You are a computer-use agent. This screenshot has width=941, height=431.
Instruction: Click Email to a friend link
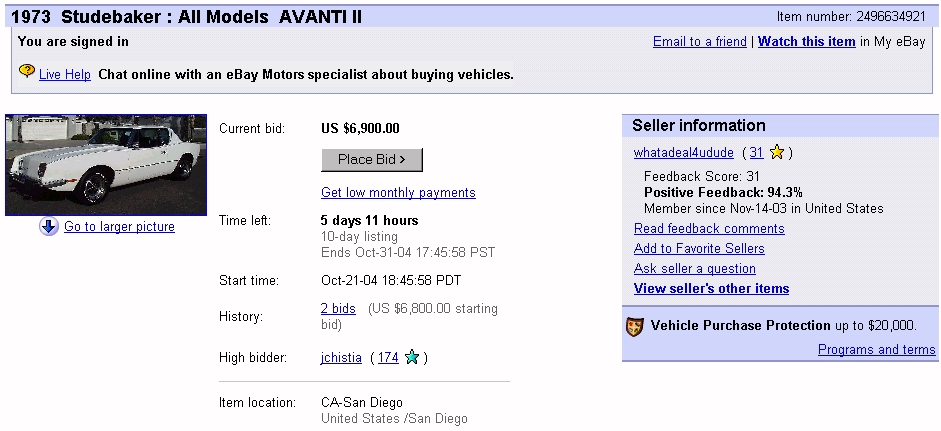pos(700,41)
